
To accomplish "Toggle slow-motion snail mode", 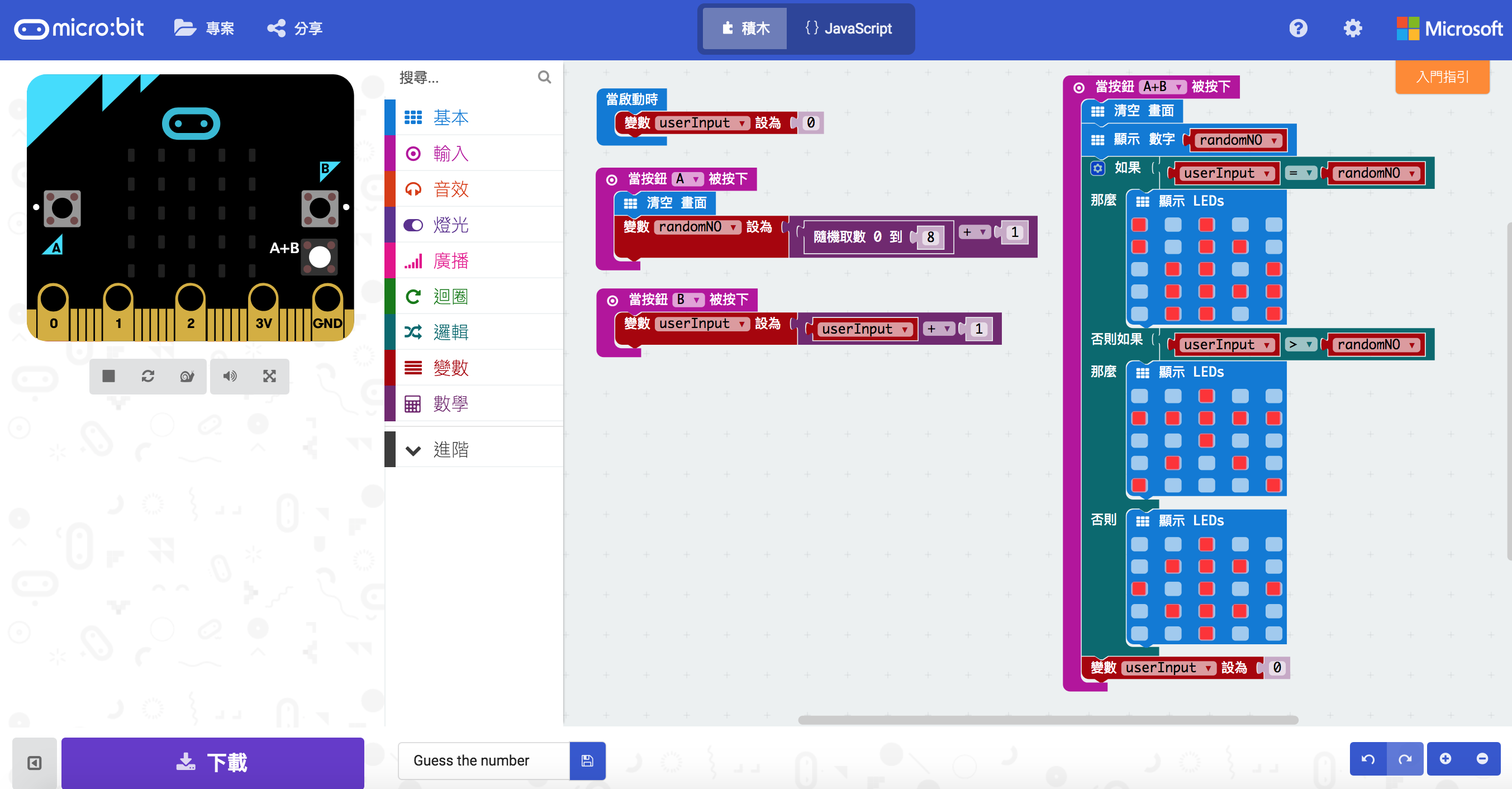I will pos(187,376).
